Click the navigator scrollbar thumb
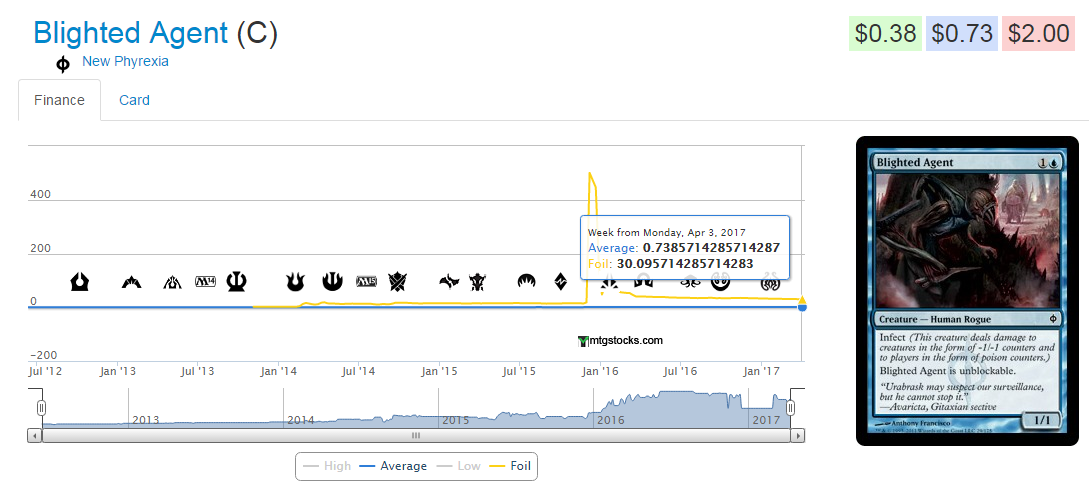 (416, 436)
